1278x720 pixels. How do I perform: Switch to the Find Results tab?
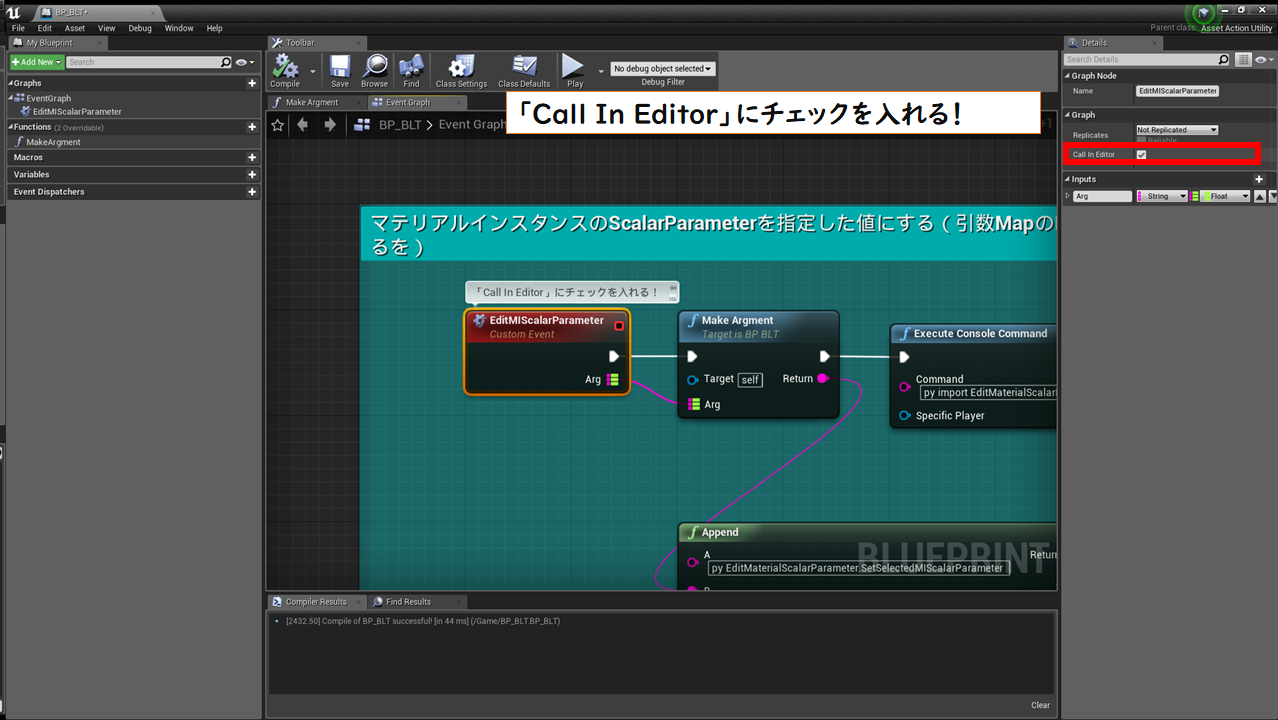coord(408,602)
